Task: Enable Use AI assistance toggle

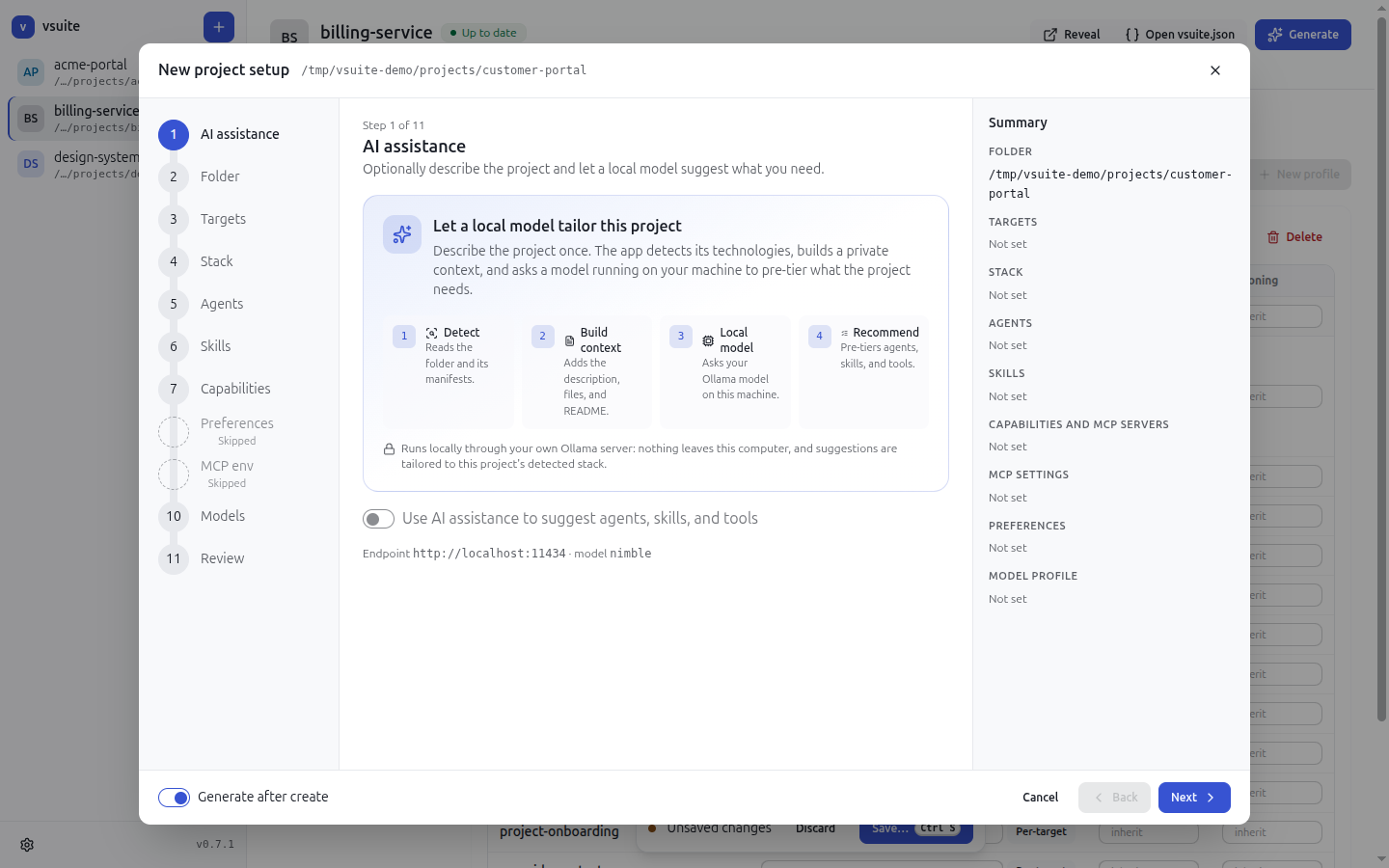Action: pyautogui.click(x=379, y=519)
